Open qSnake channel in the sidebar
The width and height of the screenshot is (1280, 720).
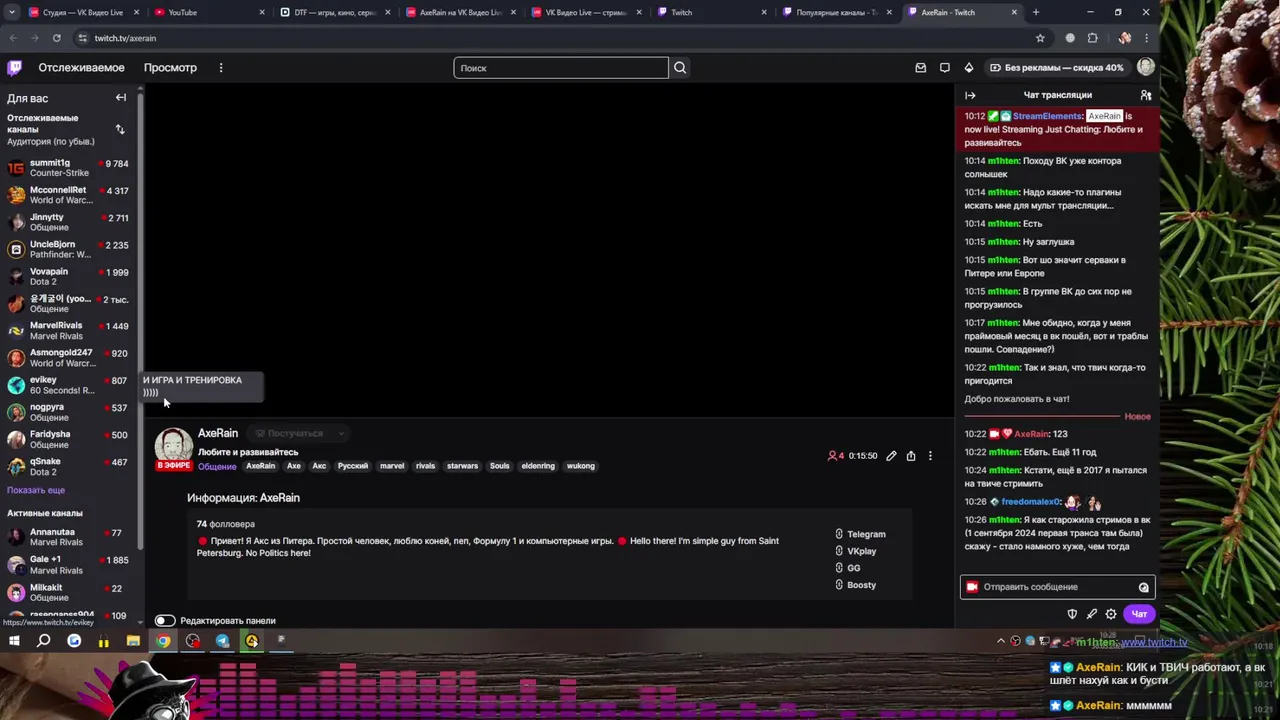coord(68,467)
